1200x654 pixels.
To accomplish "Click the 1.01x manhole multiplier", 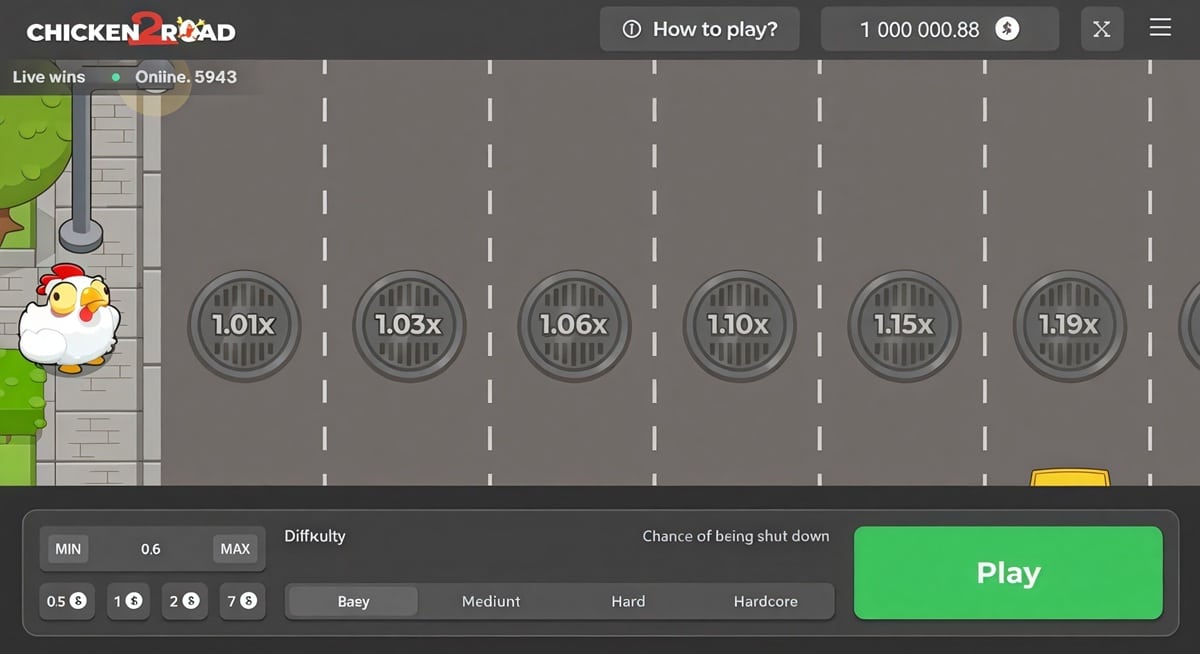I will click(244, 326).
